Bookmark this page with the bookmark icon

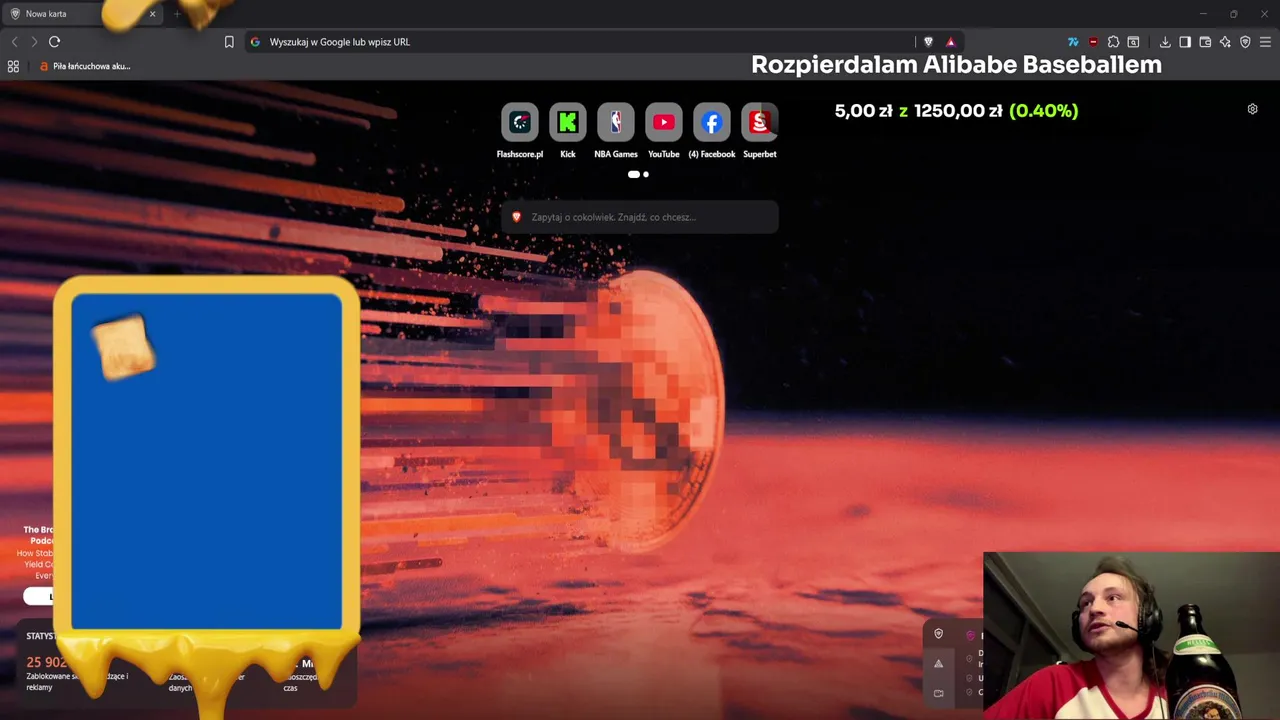(229, 42)
